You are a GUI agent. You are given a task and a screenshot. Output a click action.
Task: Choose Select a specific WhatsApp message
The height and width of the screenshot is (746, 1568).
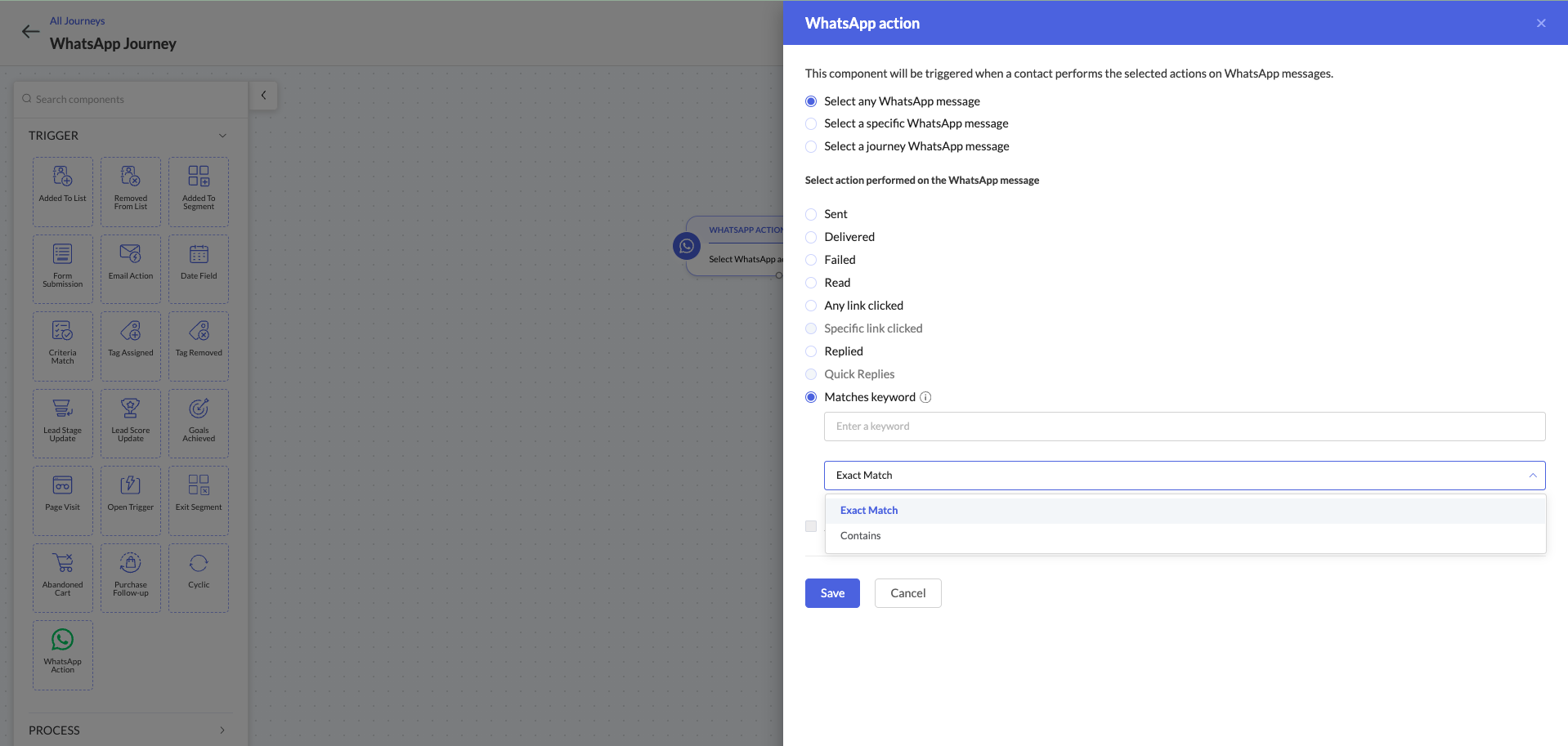pyautogui.click(x=811, y=123)
